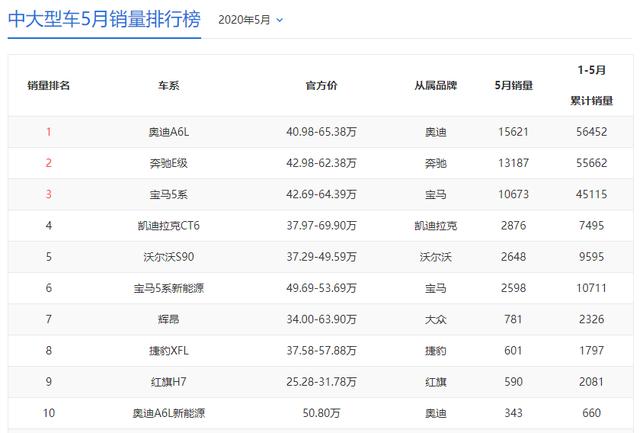Image resolution: width=640 pixels, height=433 pixels.
Task: Open the 宝马5系新能源 car series link
Action: coord(169,288)
